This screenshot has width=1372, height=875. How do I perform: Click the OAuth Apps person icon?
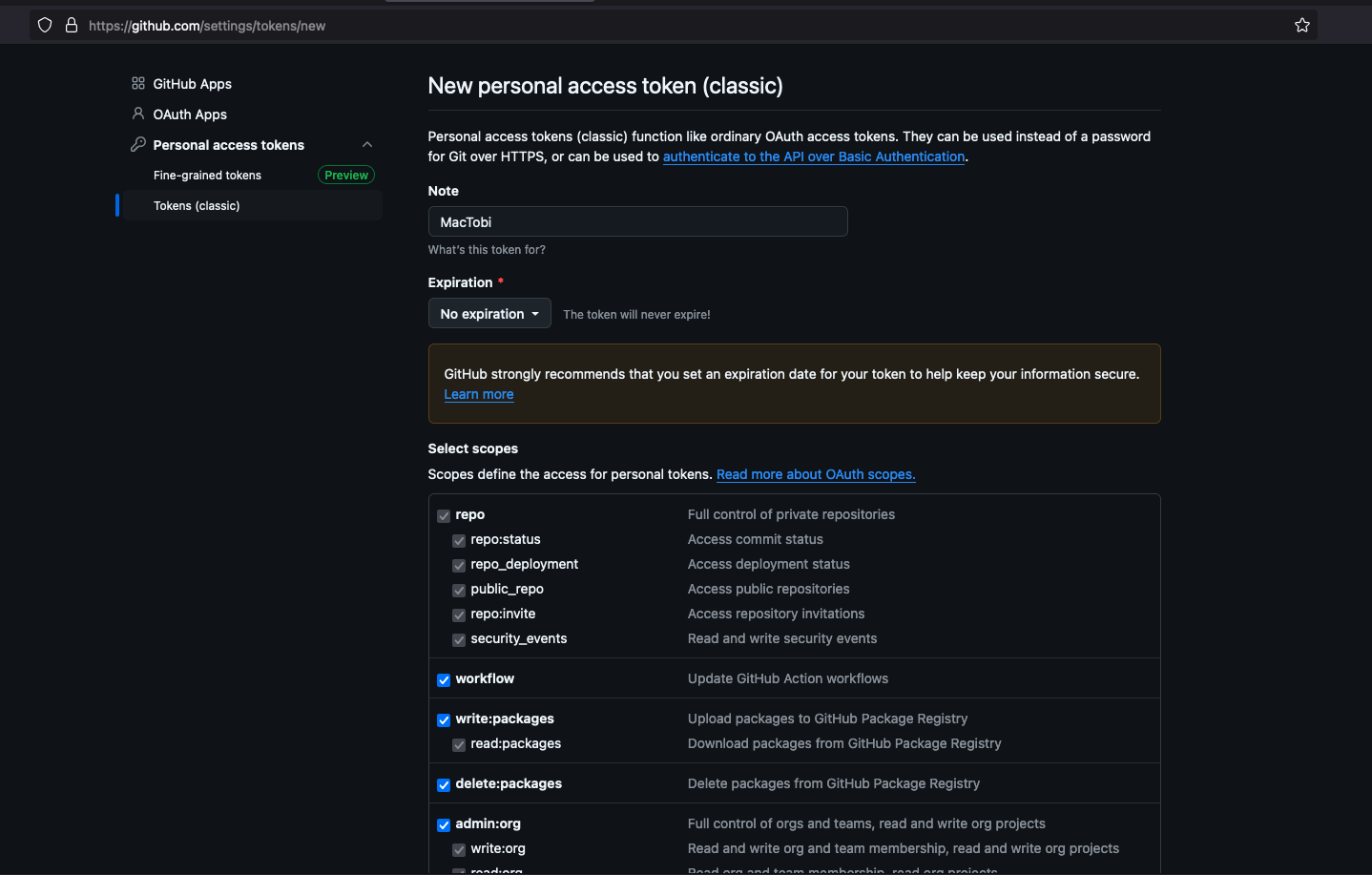[x=138, y=114]
